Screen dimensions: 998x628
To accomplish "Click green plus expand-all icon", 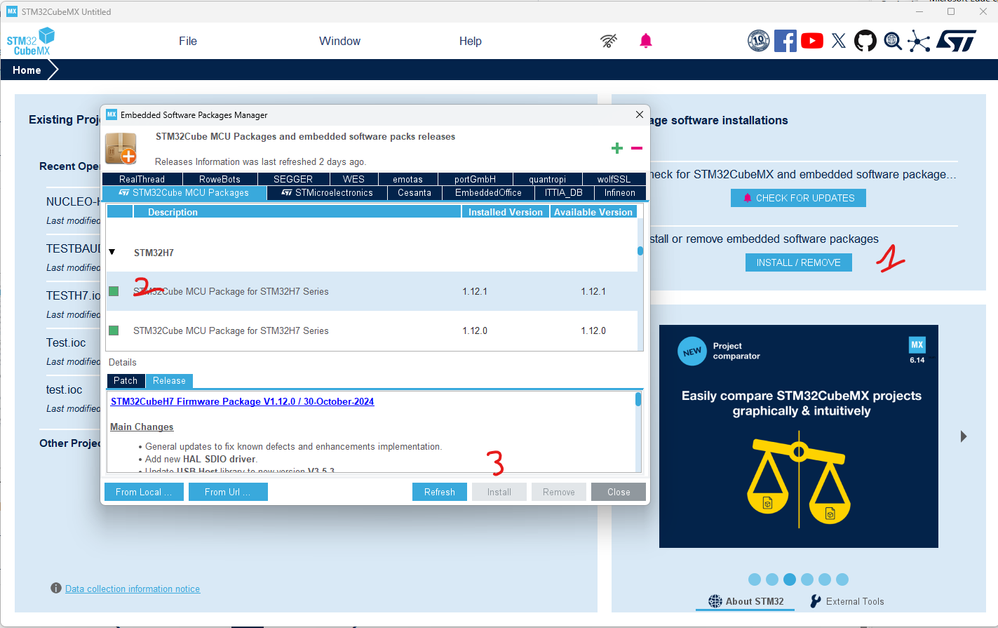I will click(x=617, y=148).
